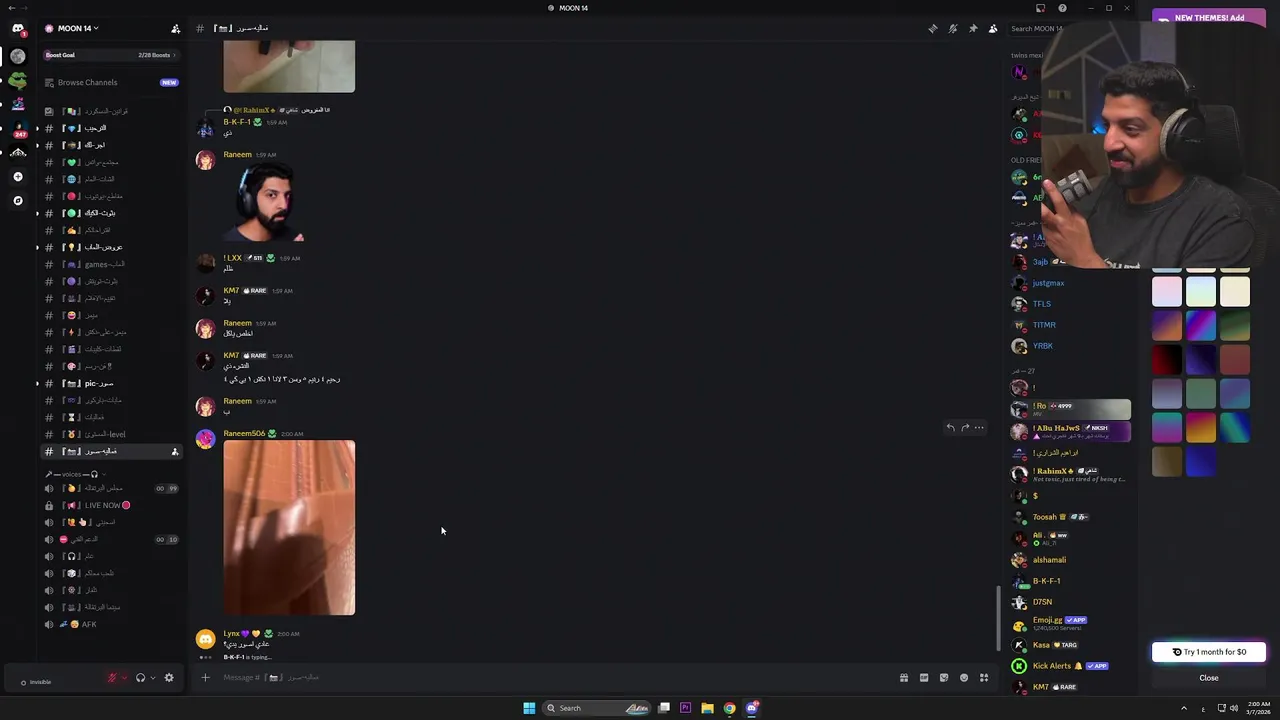Open headphone output options arrow
The image size is (1280, 720).
click(x=152, y=678)
